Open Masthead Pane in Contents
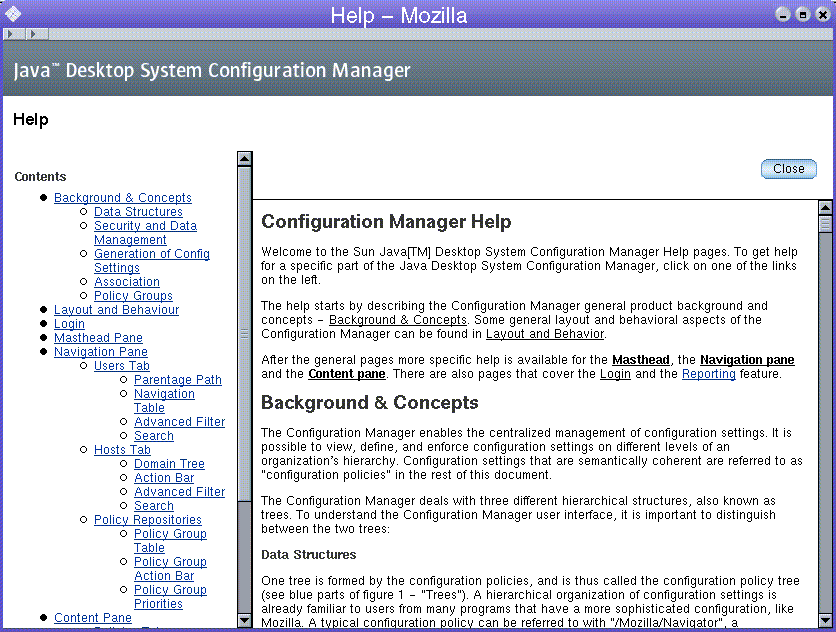The height and width of the screenshot is (632, 836). [98, 338]
